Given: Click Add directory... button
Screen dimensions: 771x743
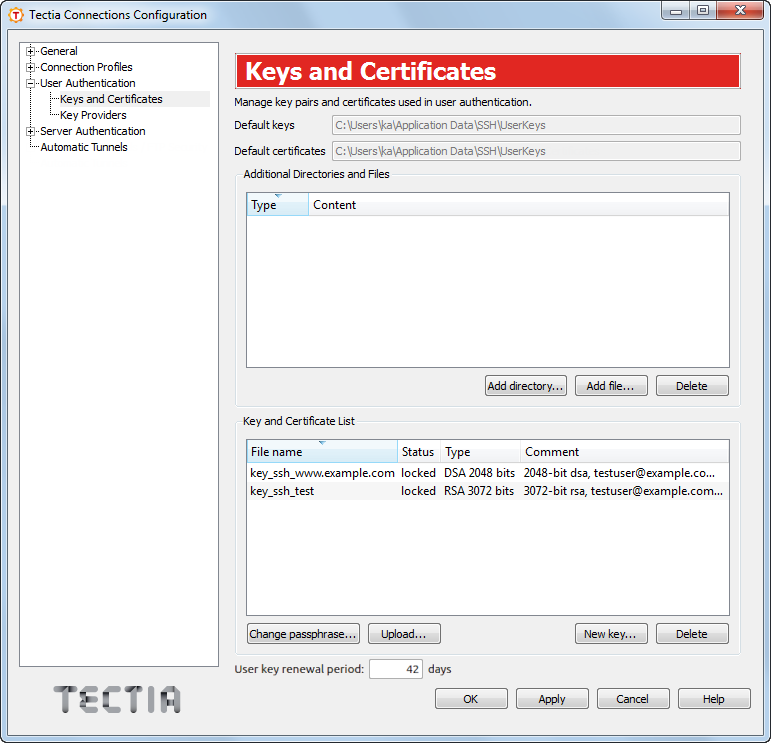Looking at the screenshot, I should point(525,386).
